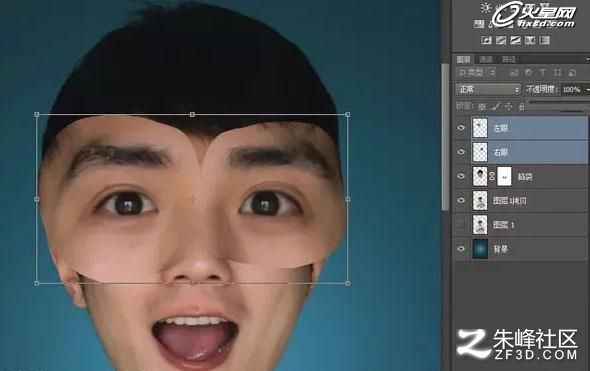Select the shape layer filter icon
The height and width of the screenshot is (371, 590).
click(x=558, y=72)
